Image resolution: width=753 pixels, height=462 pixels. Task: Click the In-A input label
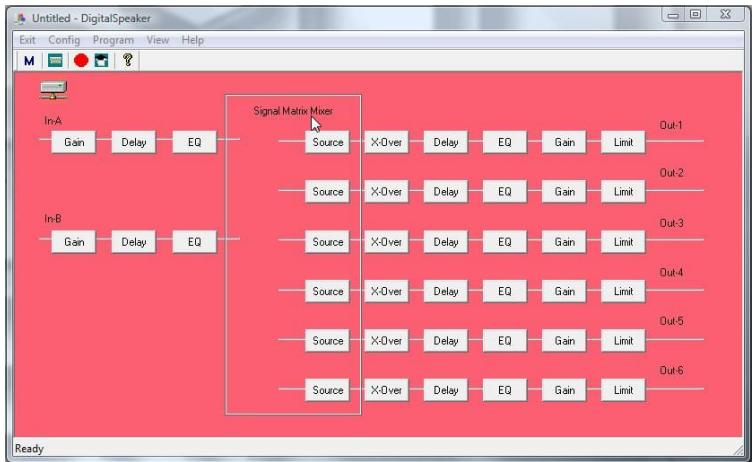pos(53,121)
